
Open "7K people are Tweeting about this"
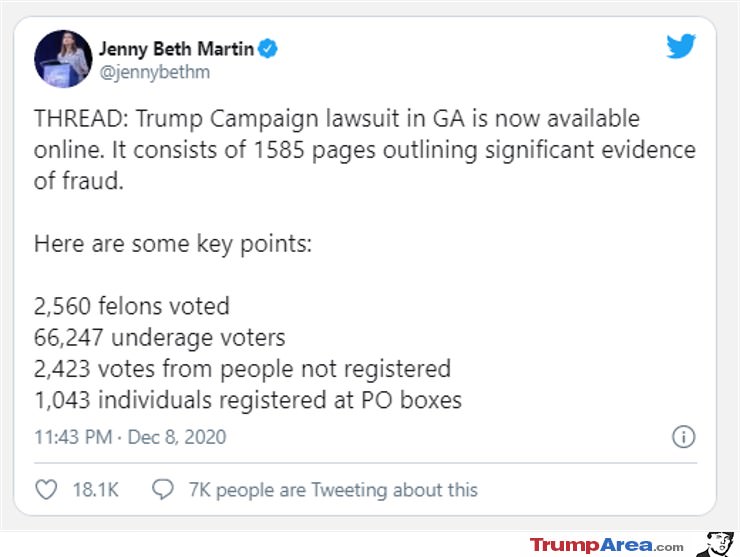pos(333,490)
